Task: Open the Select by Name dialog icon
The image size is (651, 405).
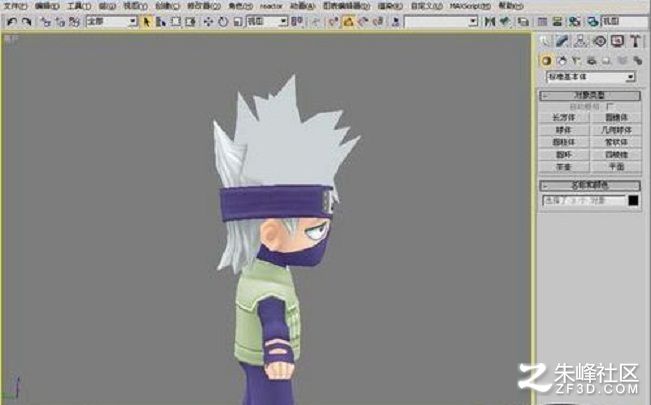Action: coord(161,22)
